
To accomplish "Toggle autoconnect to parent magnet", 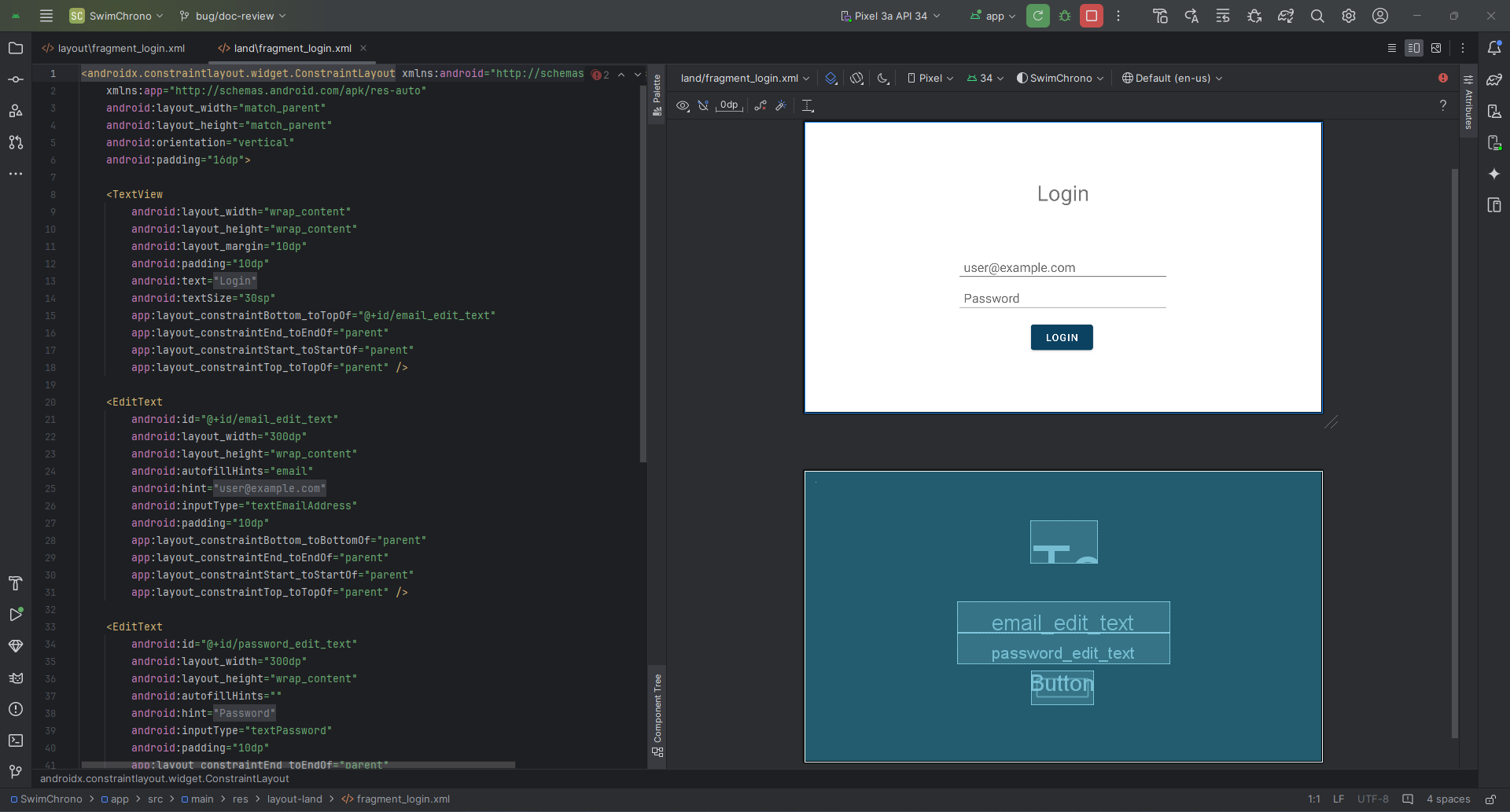I will tap(703, 105).
